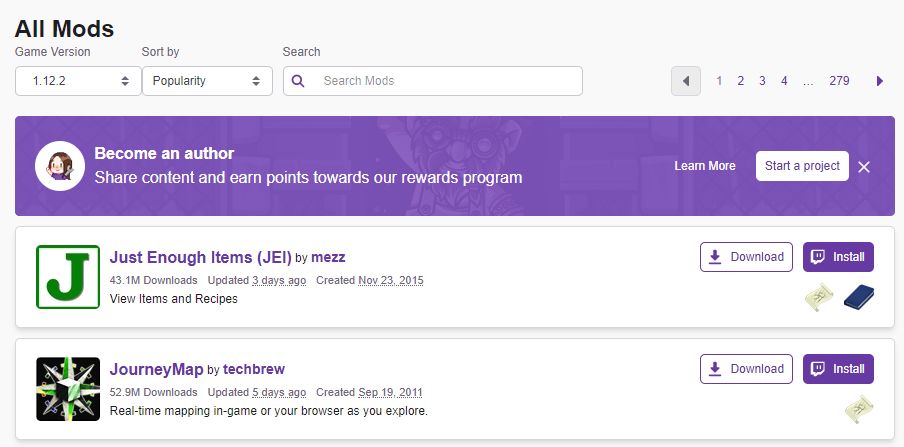Open the Game Version 1.12.2 dropdown
The image size is (904, 447).
78,81
